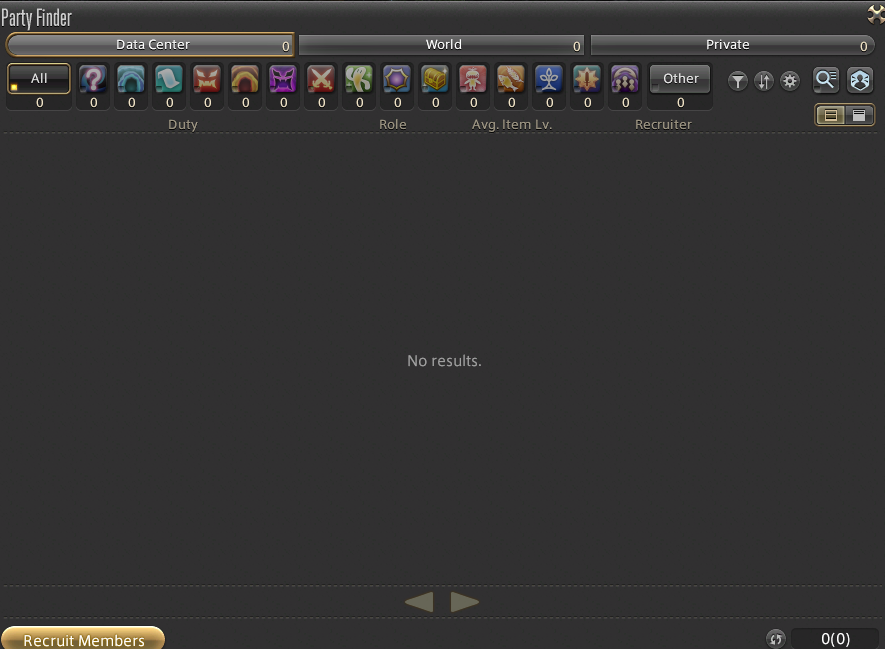The height and width of the screenshot is (649, 885).
Task: Open the magnifying glass detailed search
Action: point(826,80)
